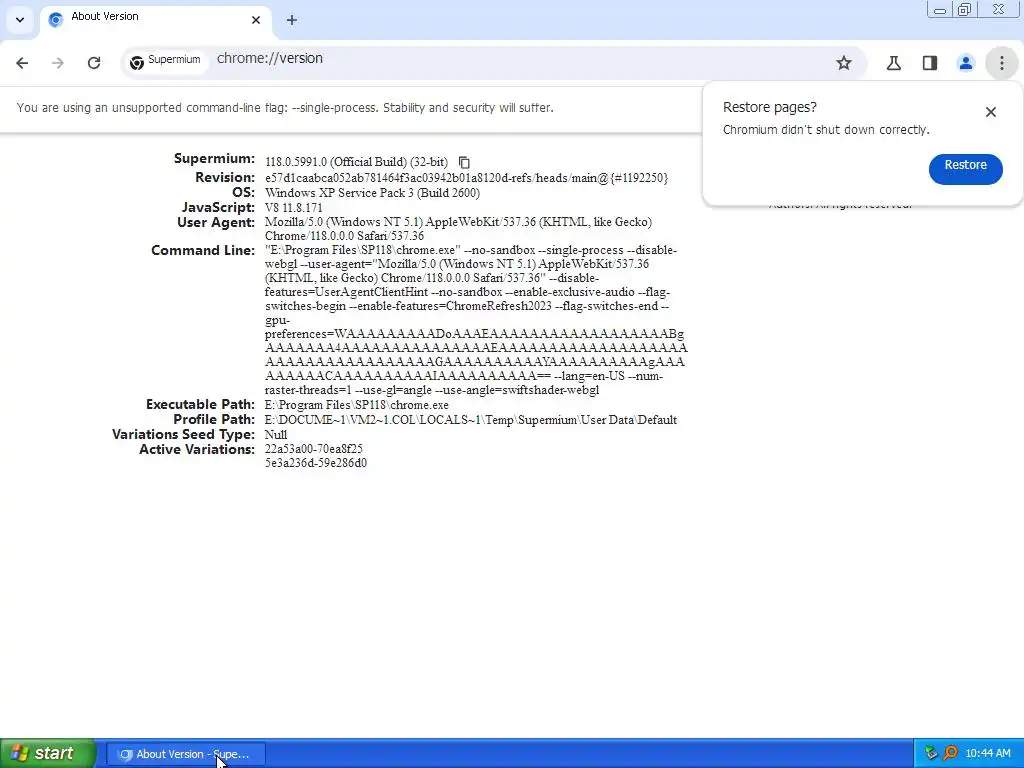Click variation 5e3a236d-59e286d0

pyautogui.click(x=315, y=463)
